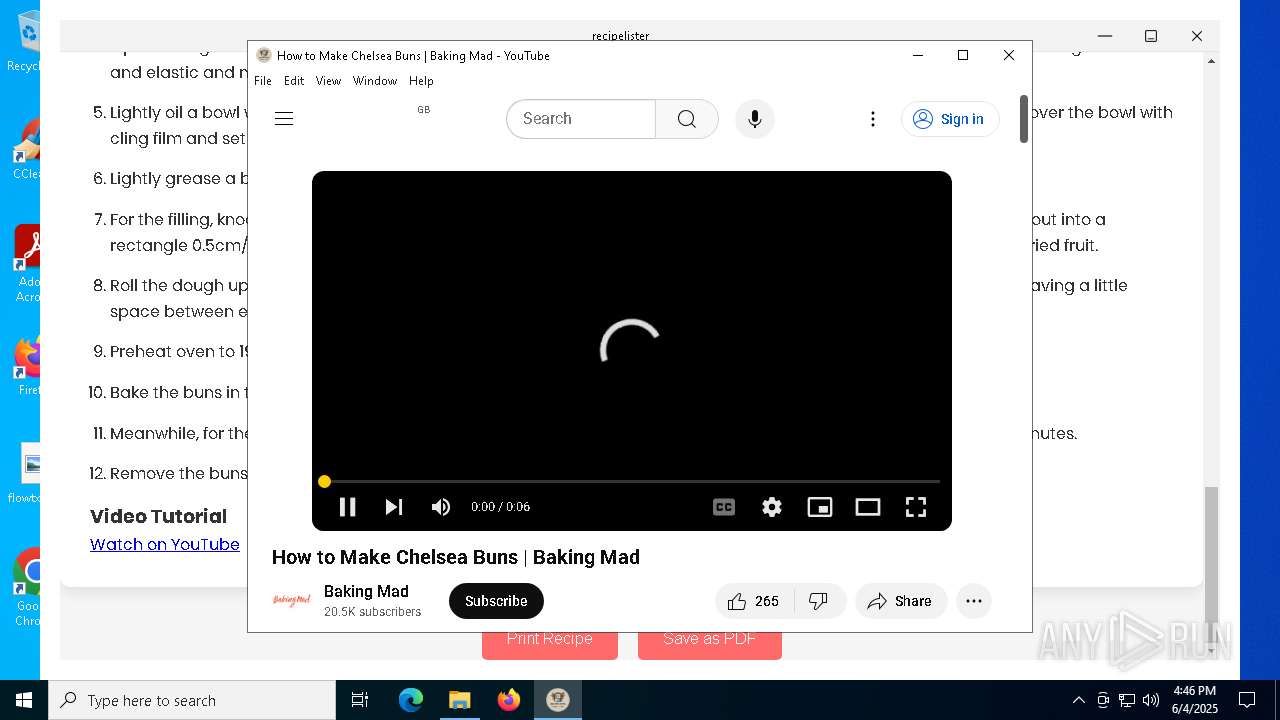Click the Windows taskbar search box

(192, 700)
